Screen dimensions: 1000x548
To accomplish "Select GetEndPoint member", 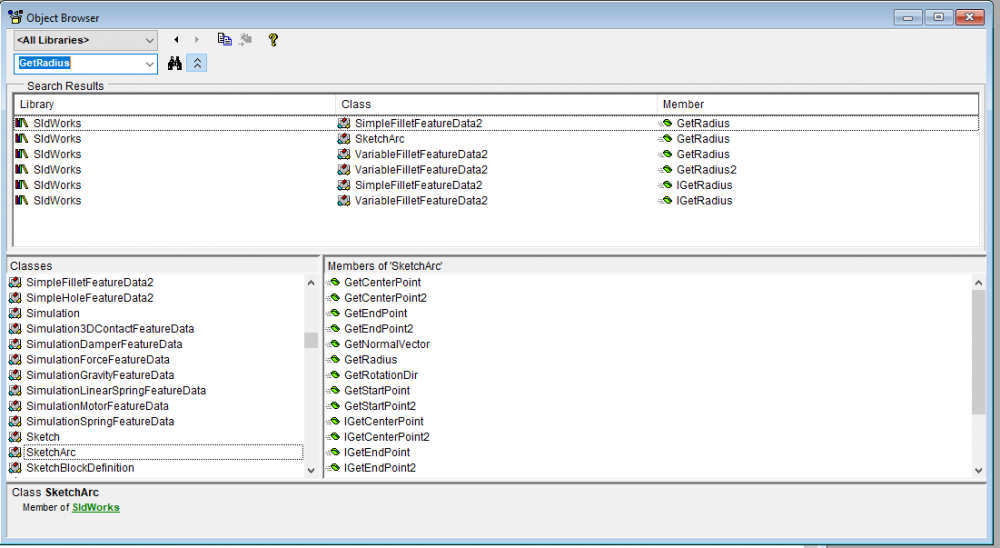I will pos(376,313).
